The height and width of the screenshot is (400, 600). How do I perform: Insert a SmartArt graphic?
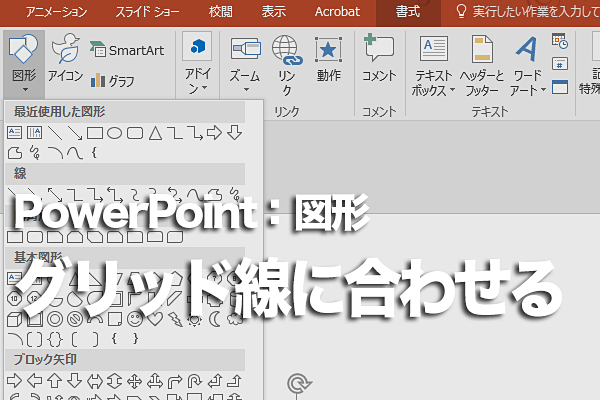click(x=127, y=50)
